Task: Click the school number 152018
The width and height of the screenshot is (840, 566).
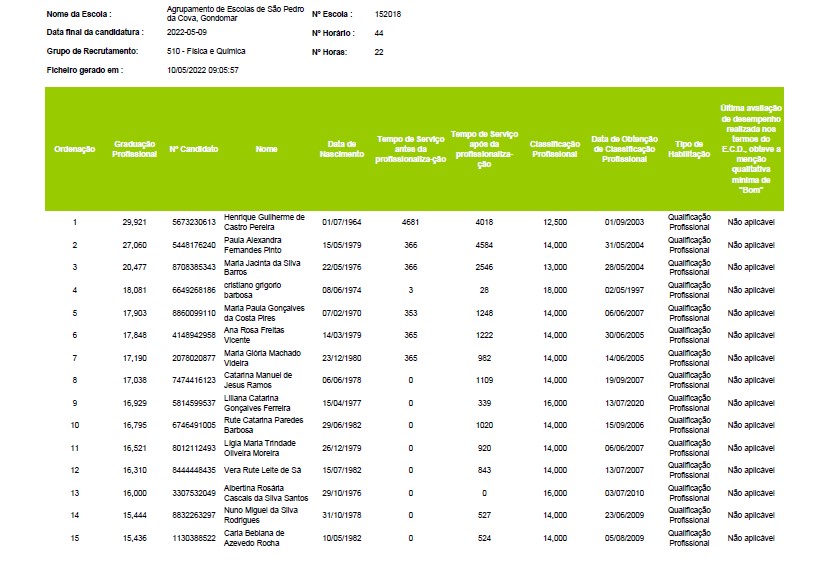Action: [388, 15]
